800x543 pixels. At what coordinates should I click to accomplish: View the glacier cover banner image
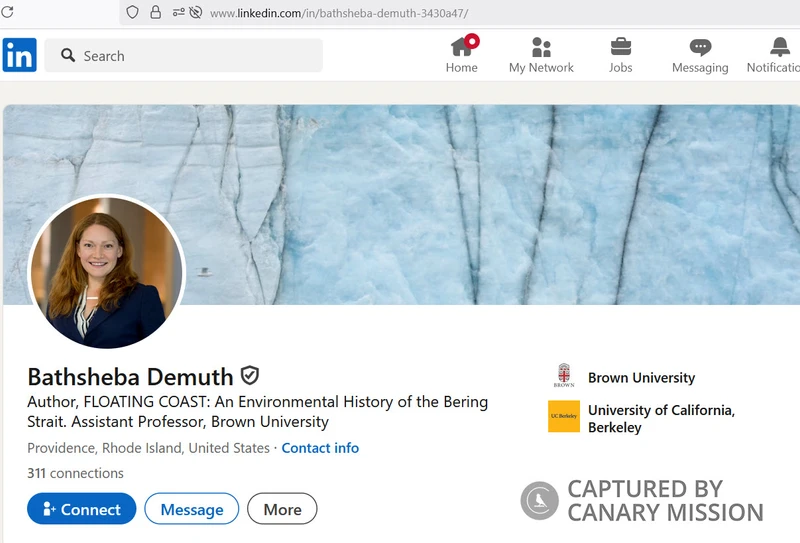[402, 204]
